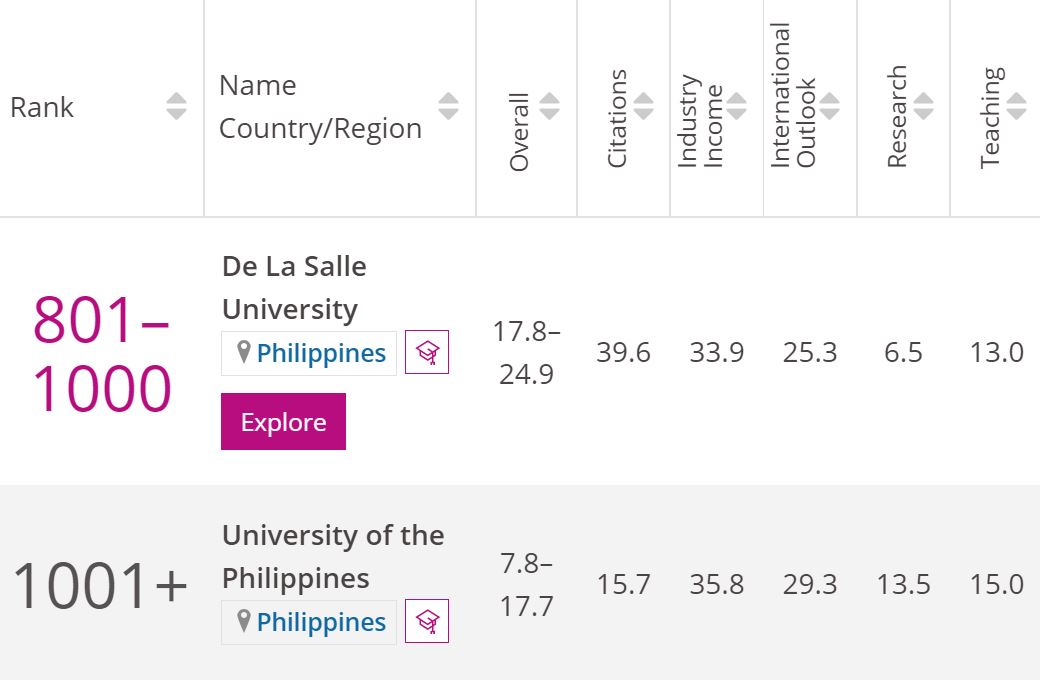The height and width of the screenshot is (681, 1040).
Task: Open Philippines link under De La Salle University
Action: click(321, 353)
